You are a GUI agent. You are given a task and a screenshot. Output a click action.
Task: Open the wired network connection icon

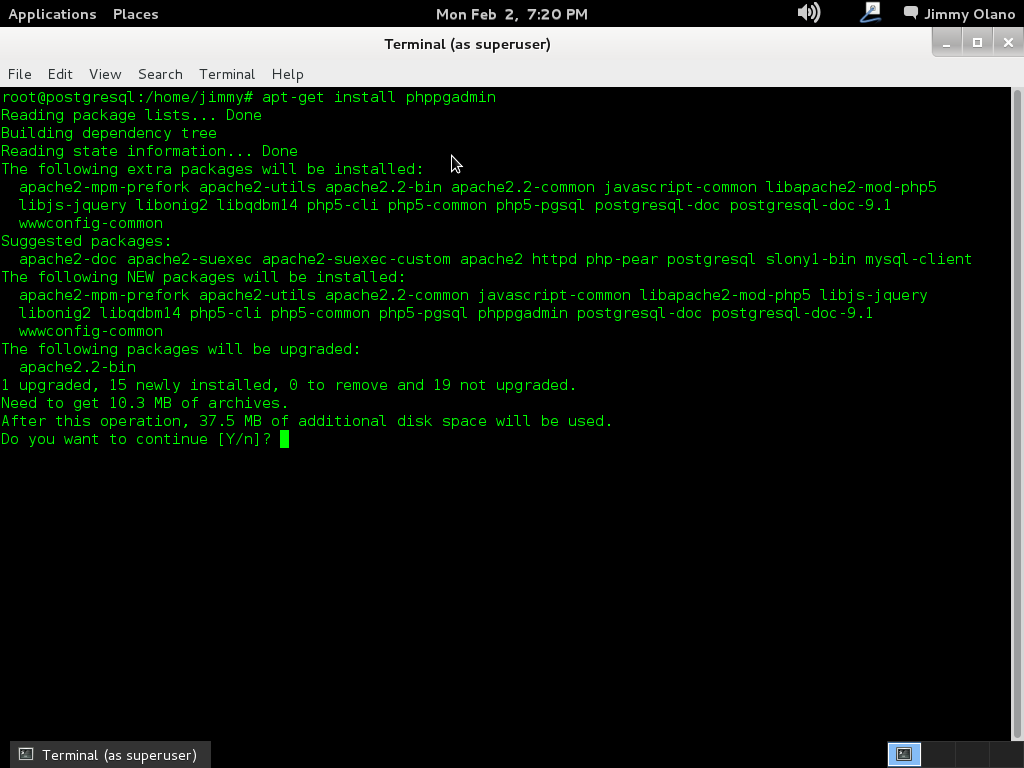pos(870,13)
